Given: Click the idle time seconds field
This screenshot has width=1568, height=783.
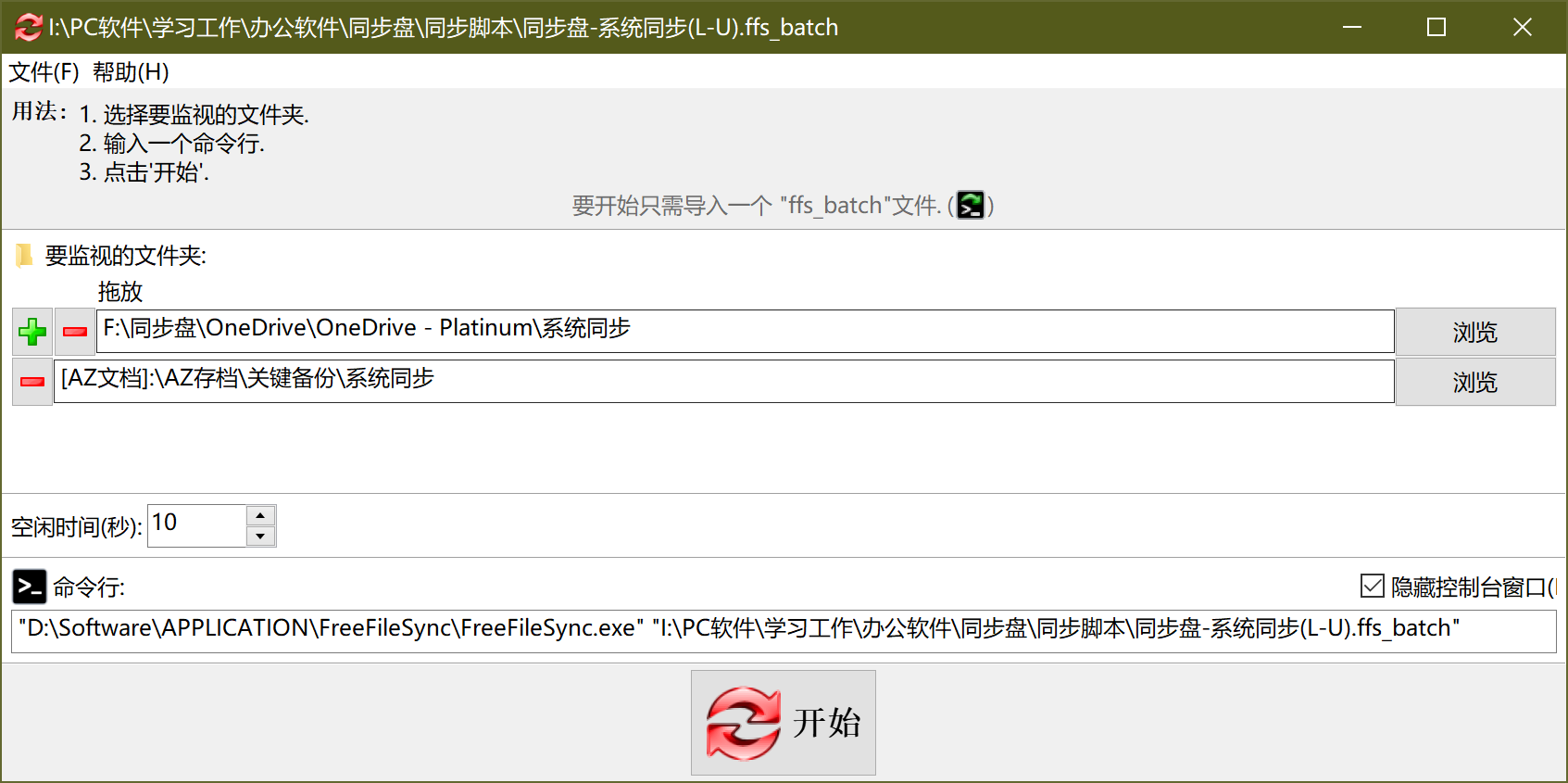Looking at the screenshot, I should click(x=197, y=525).
